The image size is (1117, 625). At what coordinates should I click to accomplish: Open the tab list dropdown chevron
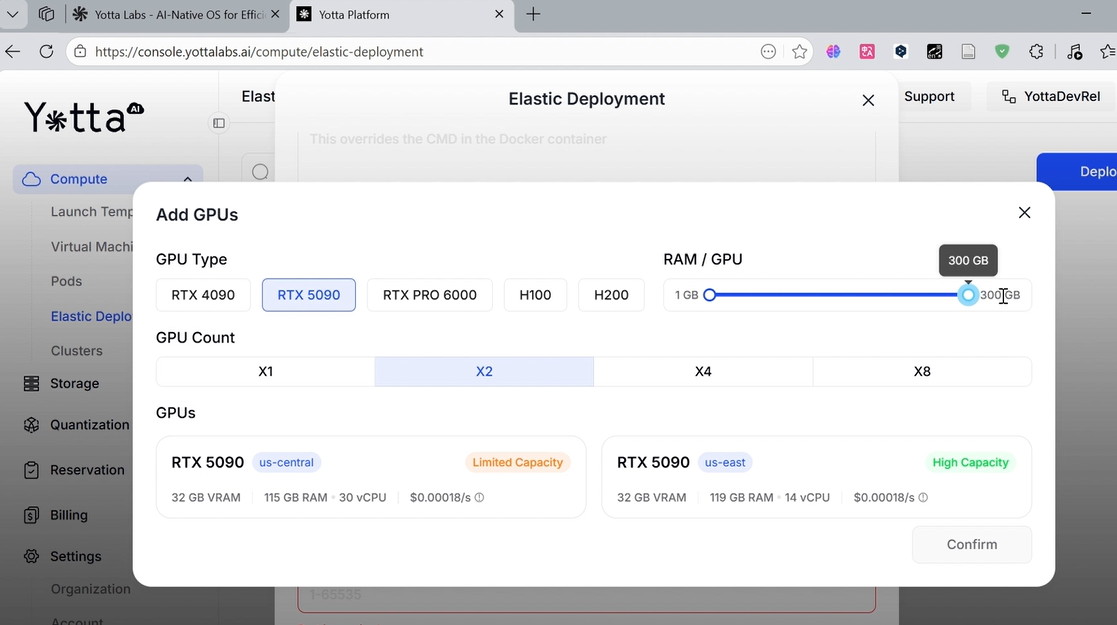pos(13,14)
